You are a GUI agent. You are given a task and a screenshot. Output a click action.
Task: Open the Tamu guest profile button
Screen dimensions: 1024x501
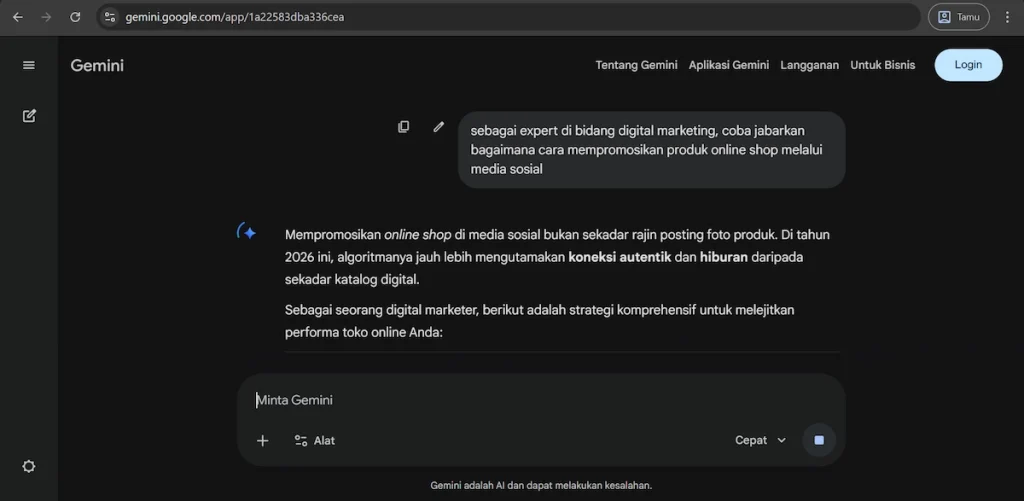coord(959,17)
